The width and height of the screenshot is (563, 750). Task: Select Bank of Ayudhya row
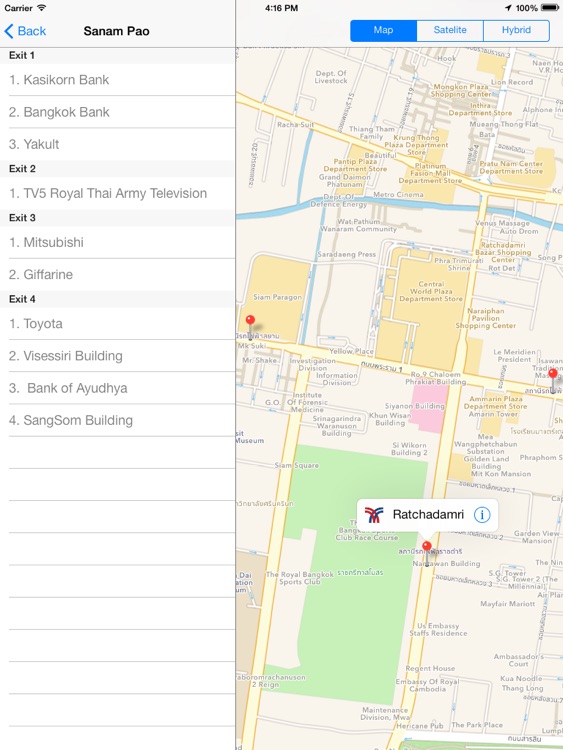pyautogui.click(x=118, y=388)
